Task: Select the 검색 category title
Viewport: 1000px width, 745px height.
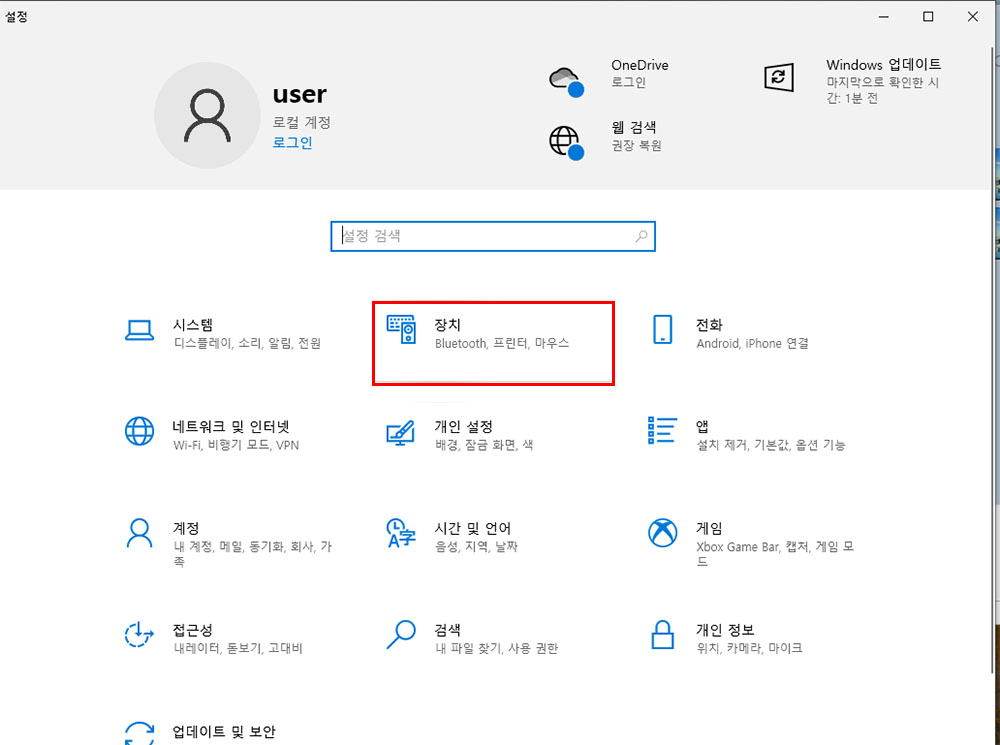Action: coord(447,630)
